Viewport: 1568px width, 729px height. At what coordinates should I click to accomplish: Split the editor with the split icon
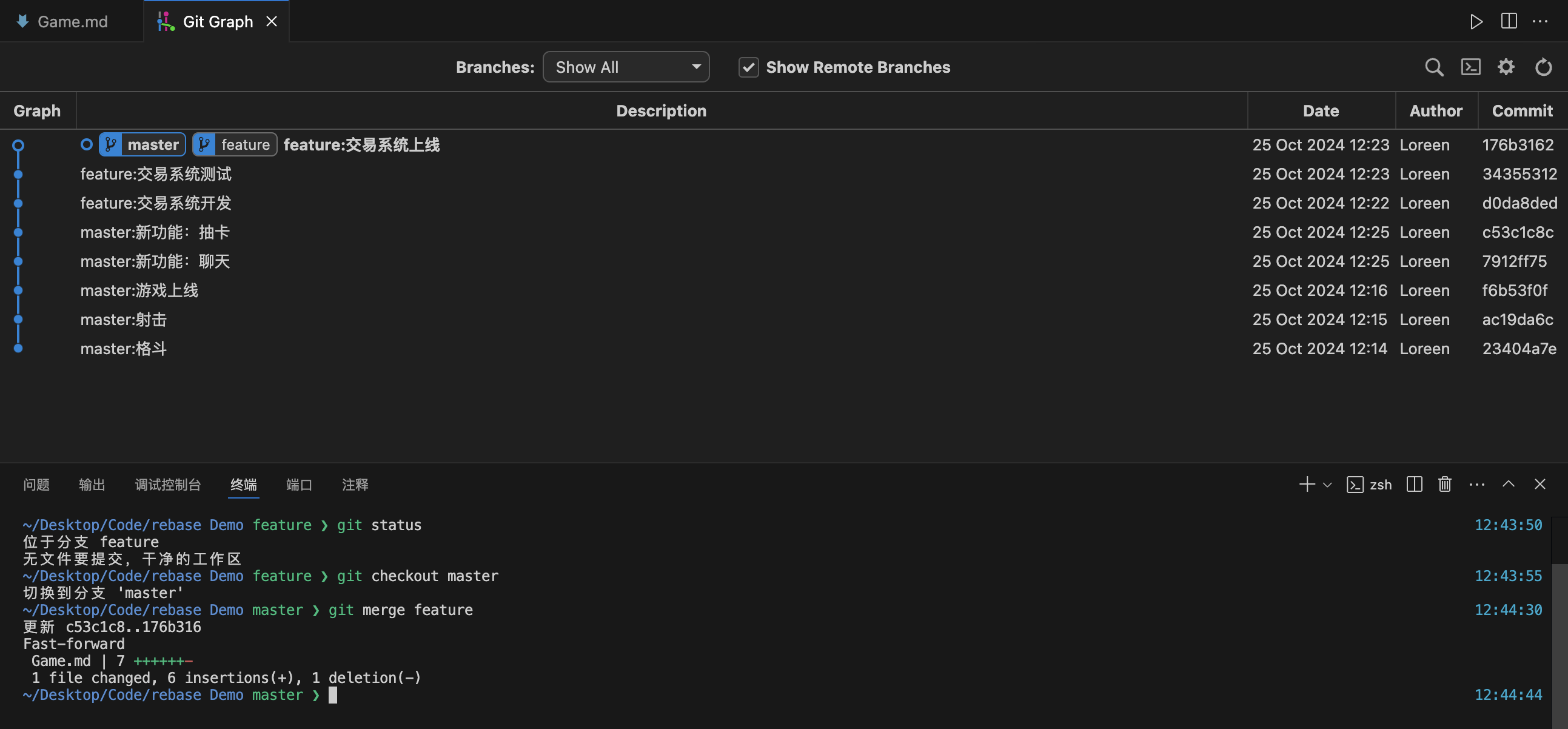click(x=1509, y=21)
